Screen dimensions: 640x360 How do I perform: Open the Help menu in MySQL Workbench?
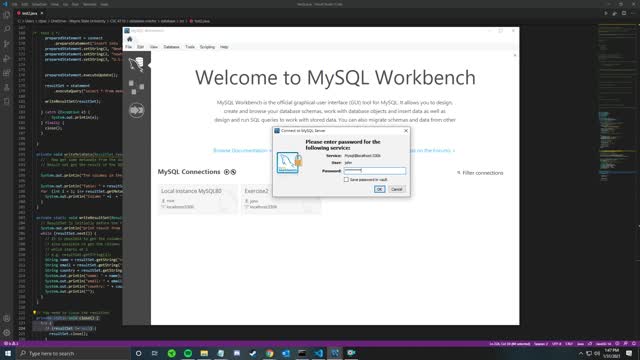click(224, 47)
